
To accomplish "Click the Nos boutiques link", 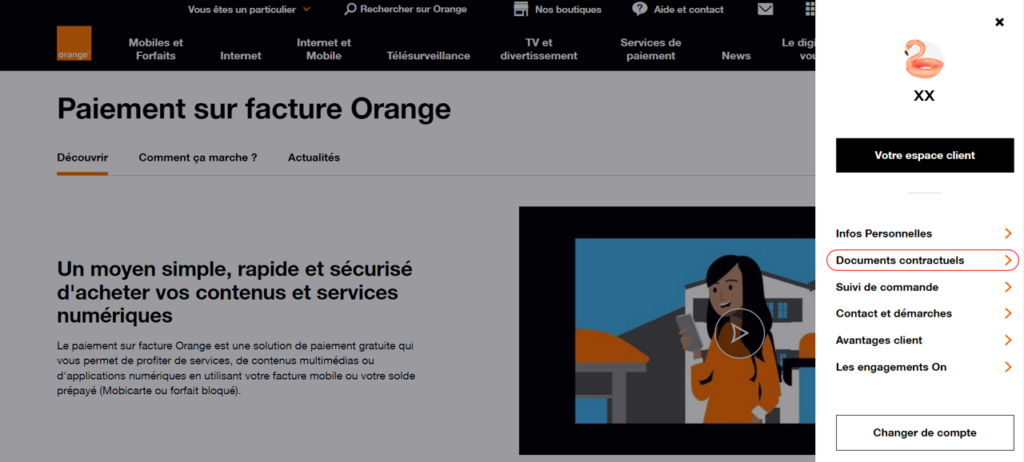I will point(568,9).
